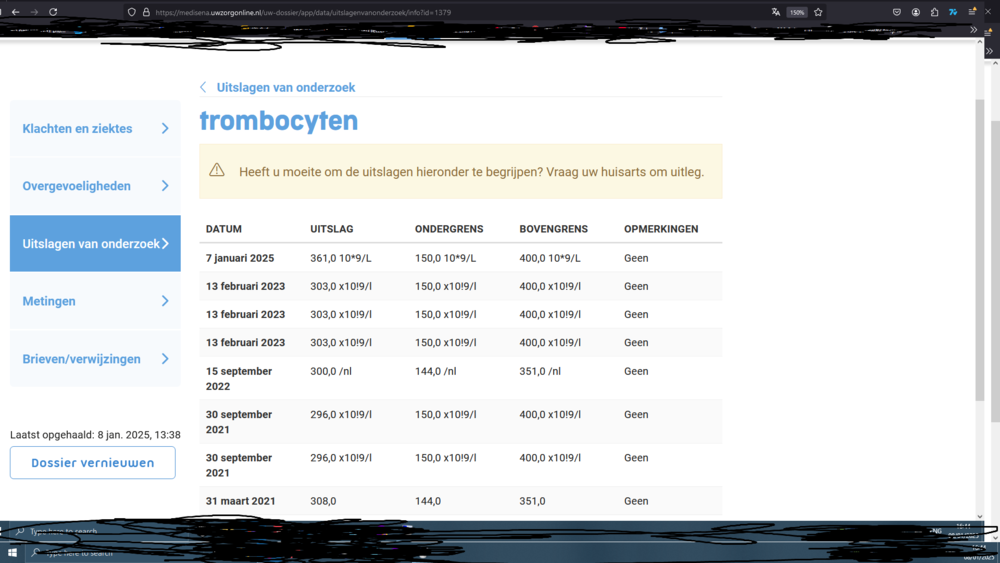Show more bookmarks via double chevron
Image resolution: width=1000 pixels, height=563 pixels.
(973, 30)
